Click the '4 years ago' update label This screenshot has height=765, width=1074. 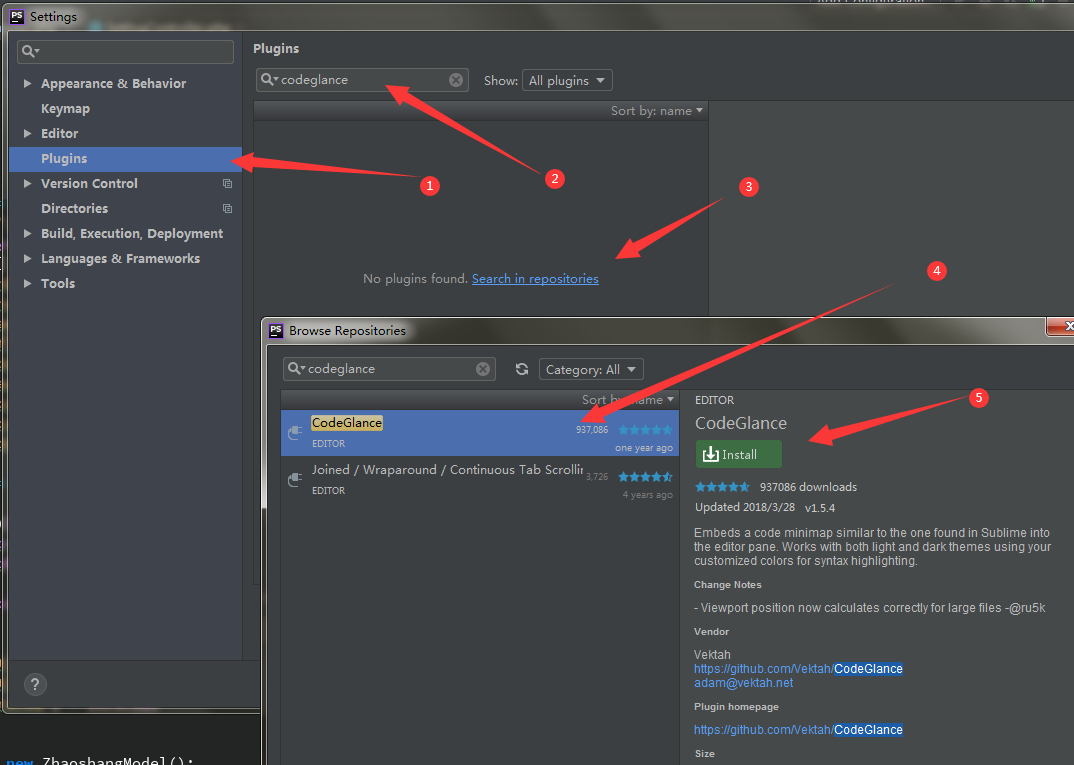coord(647,494)
